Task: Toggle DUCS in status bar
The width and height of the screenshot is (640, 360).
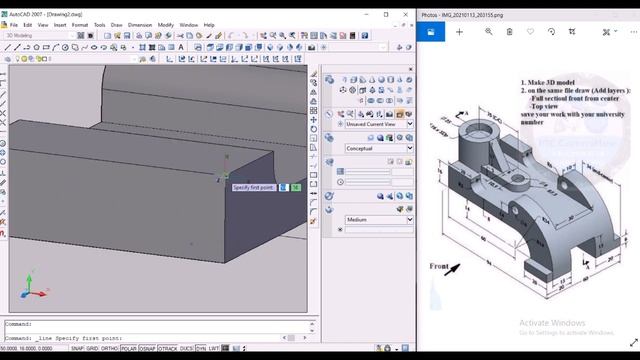Action: [186, 349]
